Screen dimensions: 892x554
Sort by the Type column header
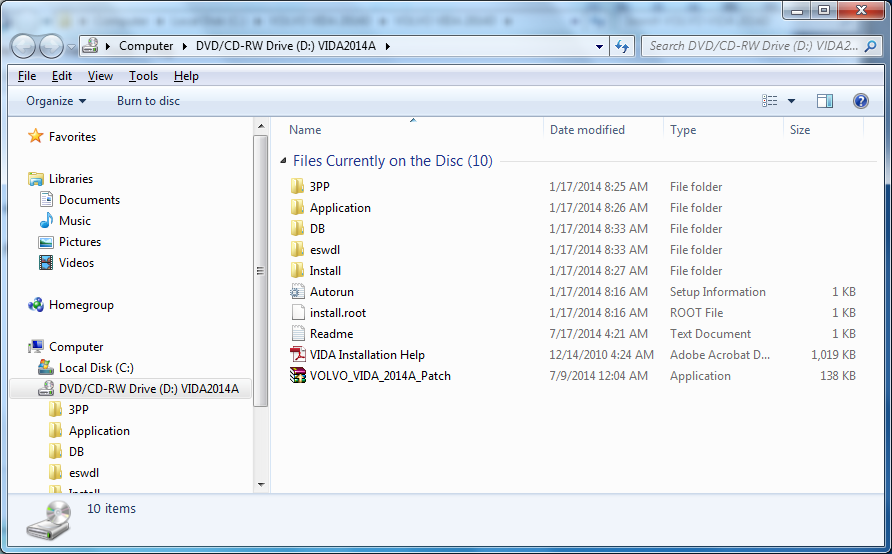tap(683, 130)
